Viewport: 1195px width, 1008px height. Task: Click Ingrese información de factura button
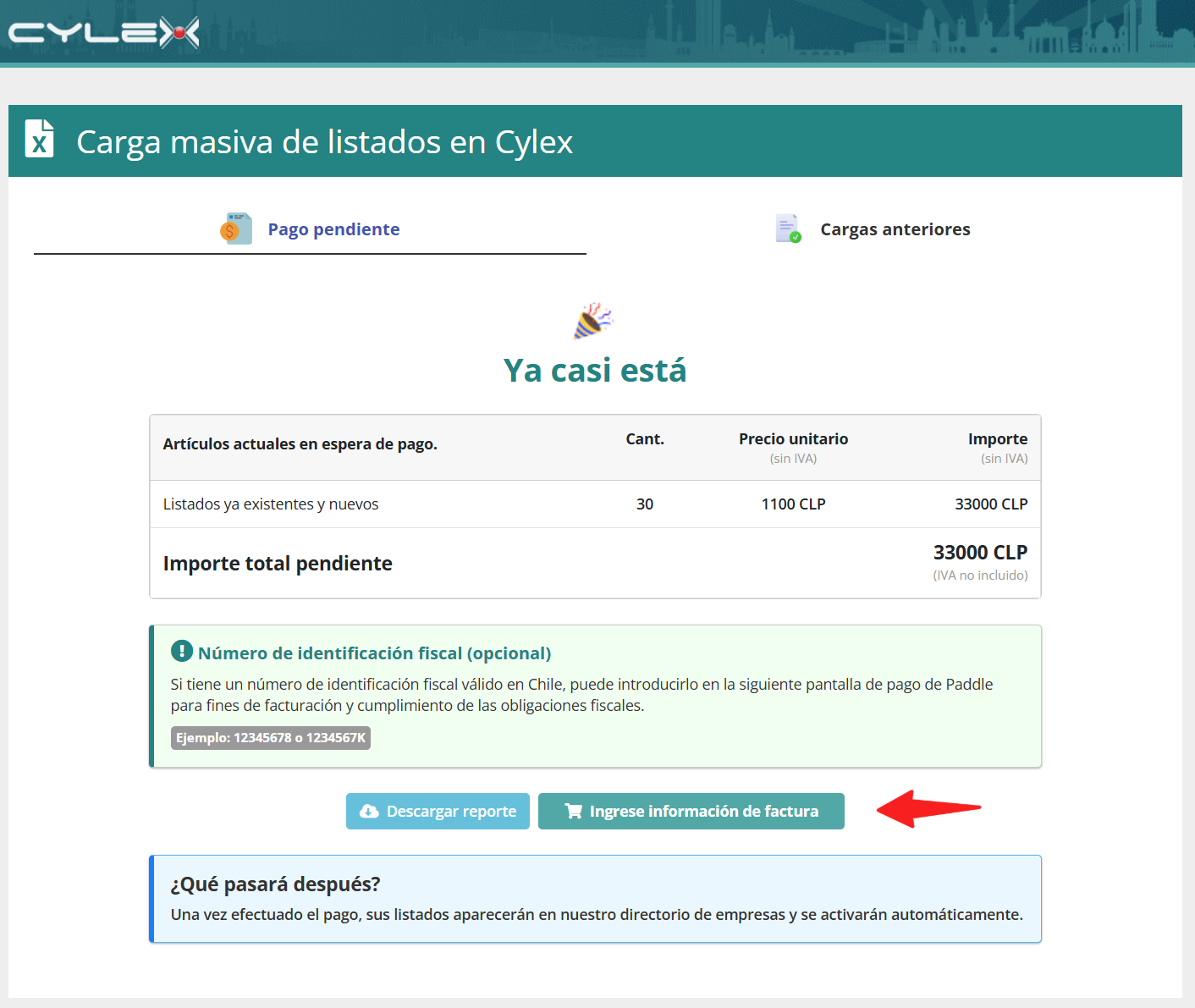coord(691,811)
